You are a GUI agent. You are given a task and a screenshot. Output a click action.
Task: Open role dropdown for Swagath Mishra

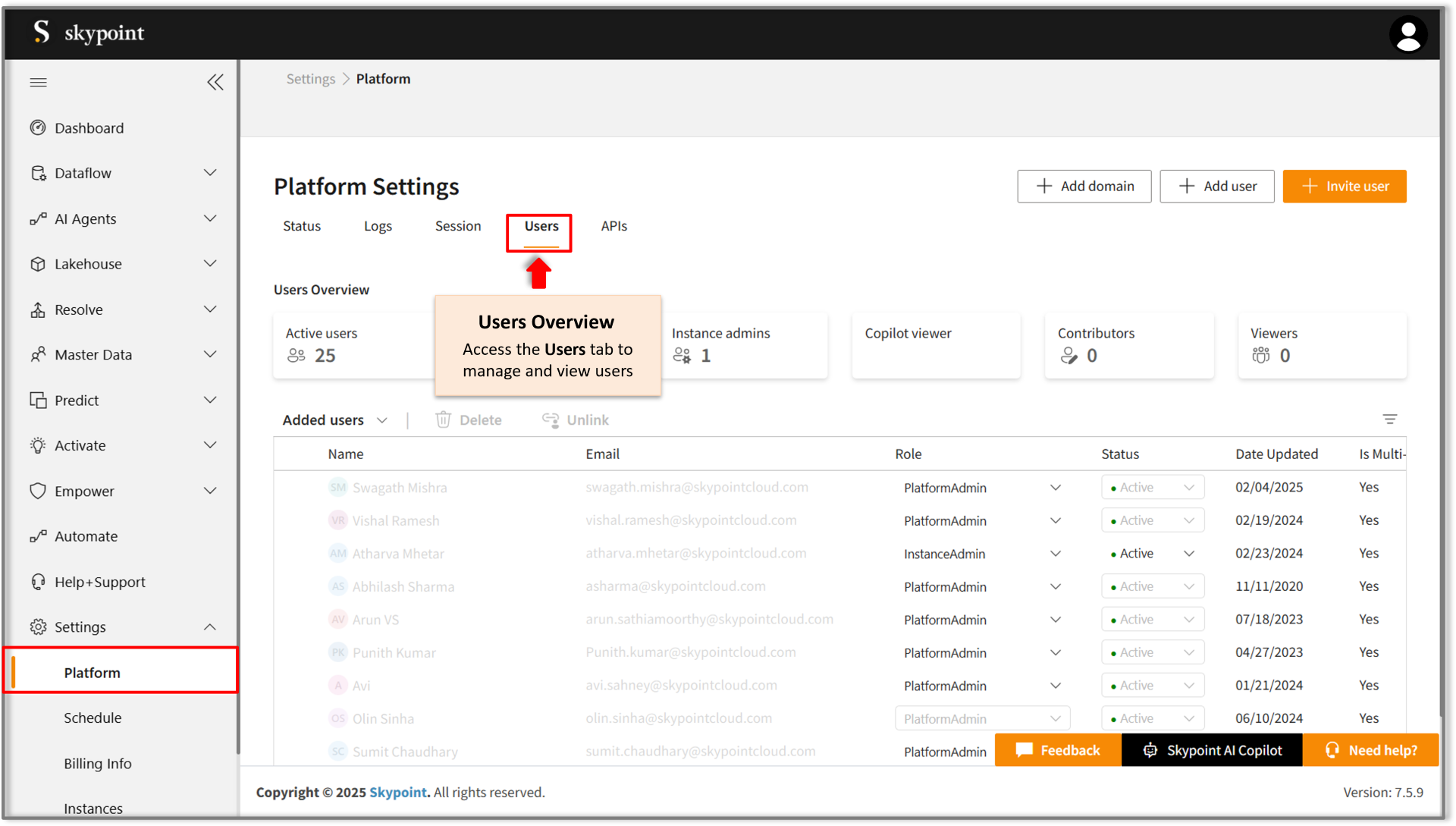click(x=1055, y=488)
